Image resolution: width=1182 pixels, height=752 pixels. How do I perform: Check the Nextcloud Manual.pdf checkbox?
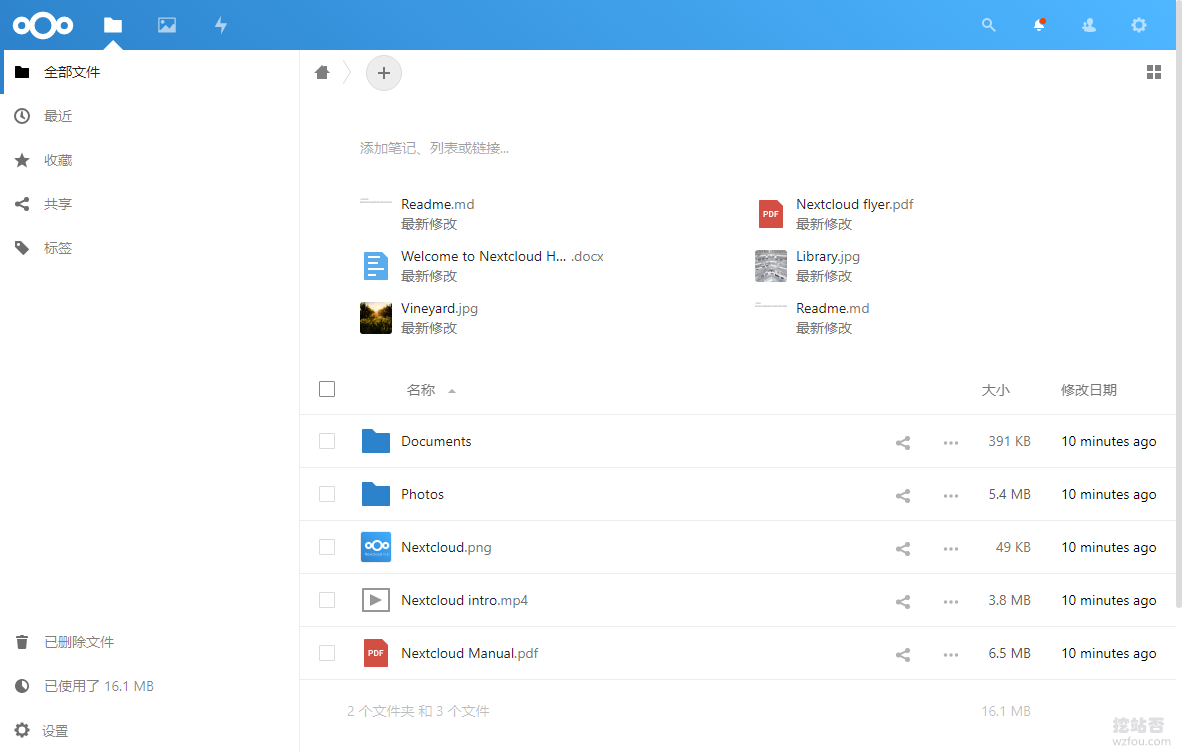point(326,653)
